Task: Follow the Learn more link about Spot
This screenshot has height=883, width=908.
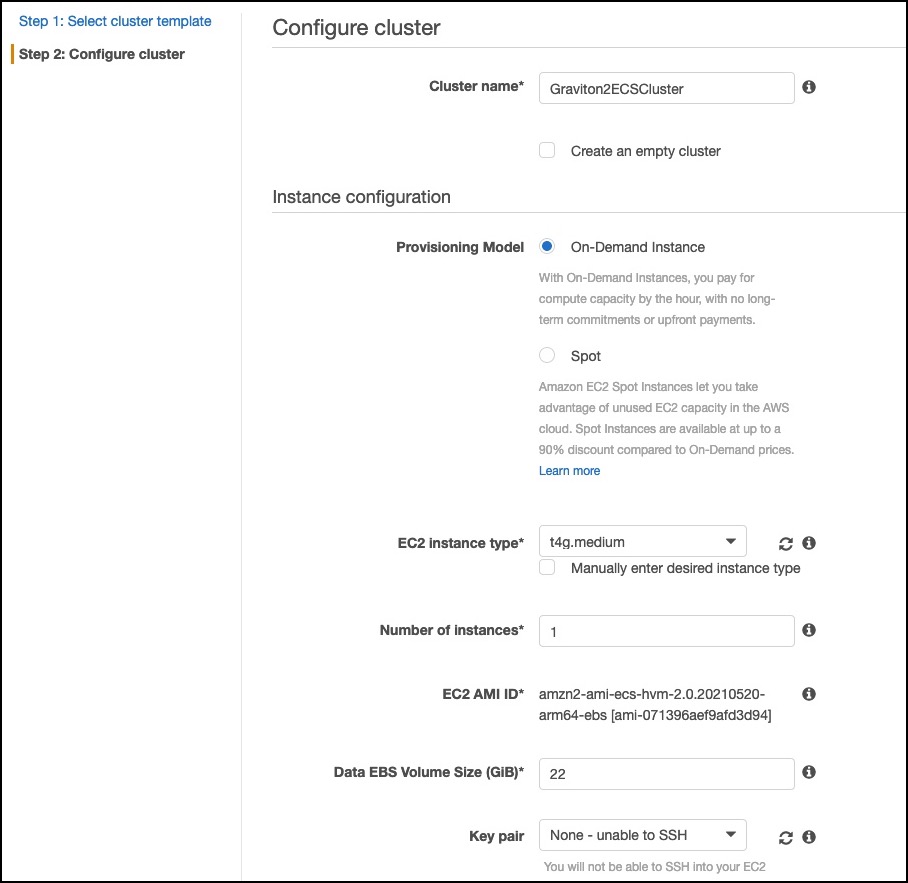Action: point(569,471)
